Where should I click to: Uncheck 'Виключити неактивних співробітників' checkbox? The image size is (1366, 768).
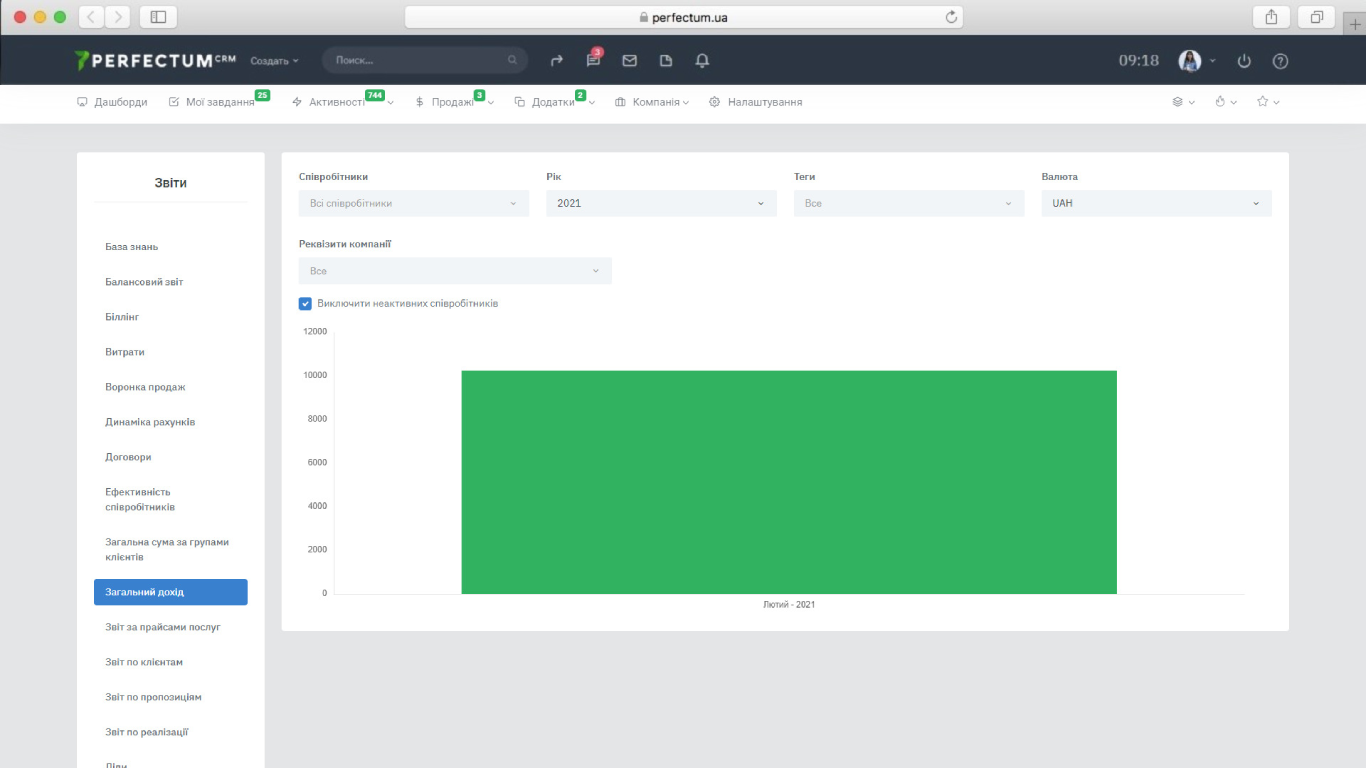pyautogui.click(x=305, y=303)
